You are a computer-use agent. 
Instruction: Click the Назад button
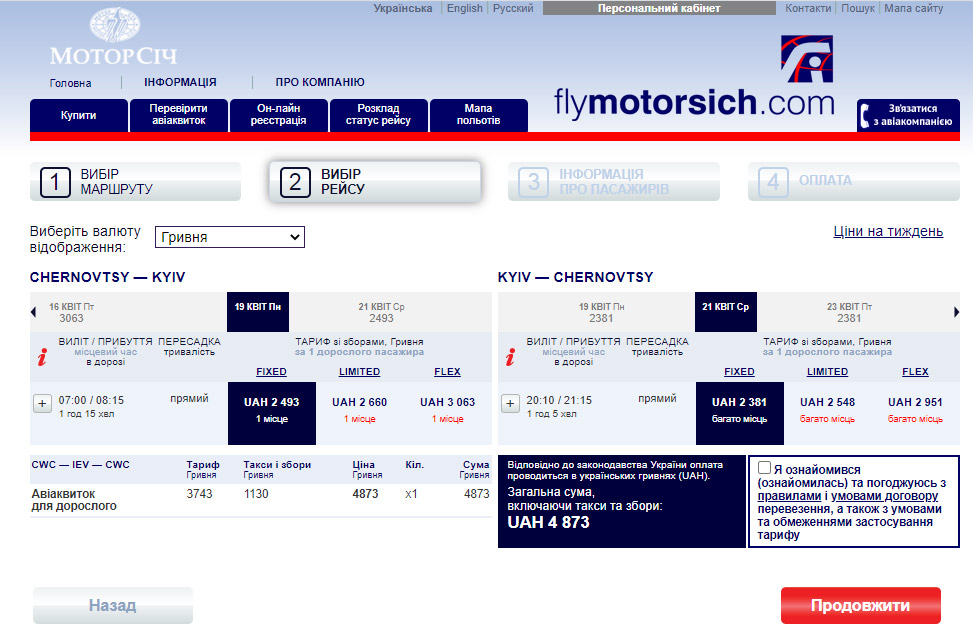(x=113, y=605)
